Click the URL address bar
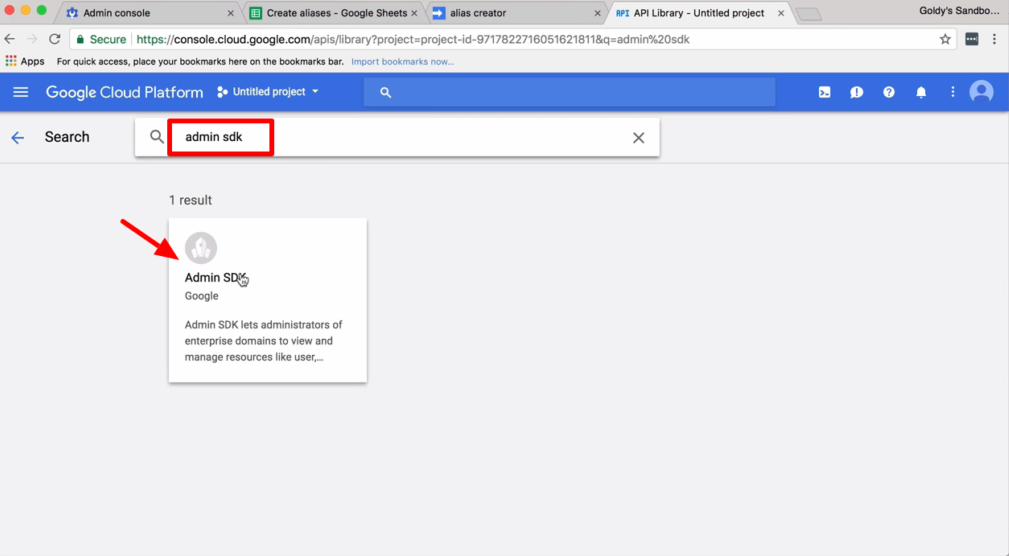Image resolution: width=1009 pixels, height=556 pixels. (513, 39)
